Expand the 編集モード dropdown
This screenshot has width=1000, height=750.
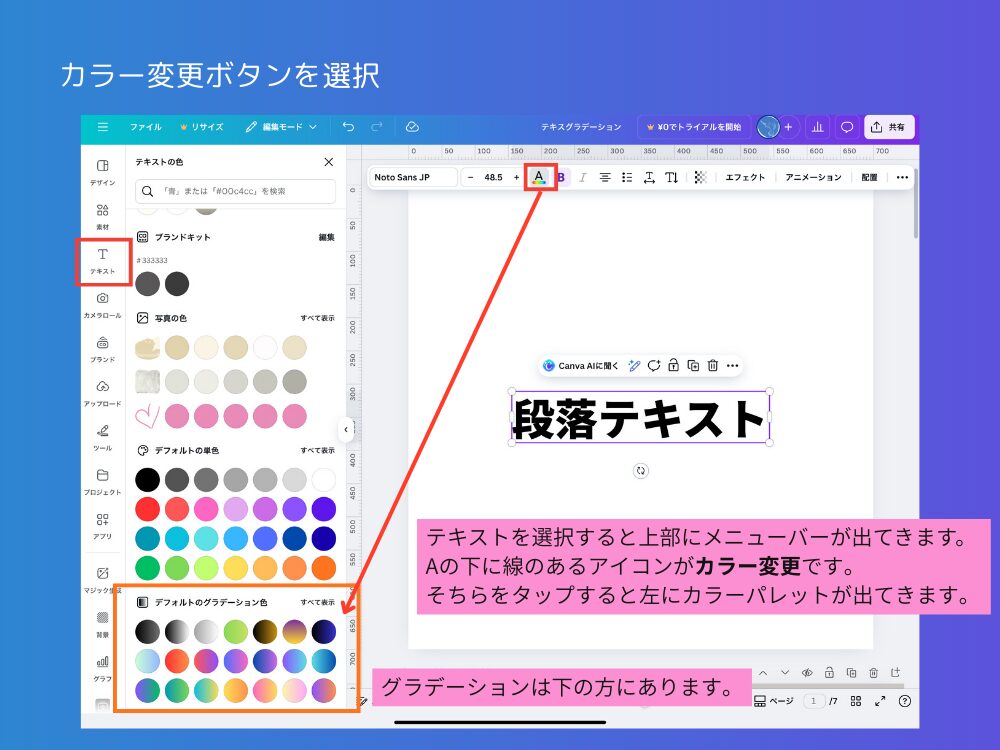281,127
